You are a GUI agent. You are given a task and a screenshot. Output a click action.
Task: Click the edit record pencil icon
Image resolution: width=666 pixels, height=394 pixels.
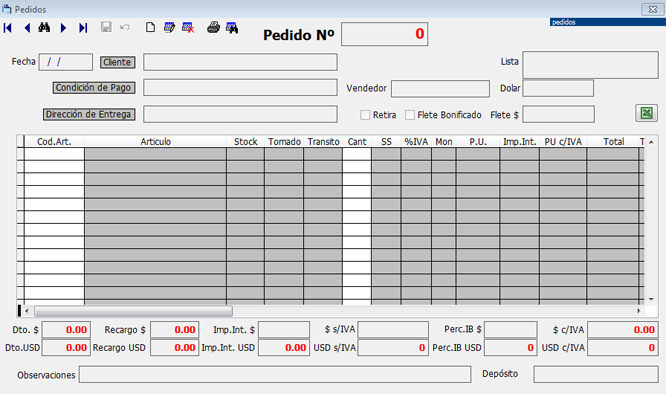pyautogui.click(x=169, y=28)
